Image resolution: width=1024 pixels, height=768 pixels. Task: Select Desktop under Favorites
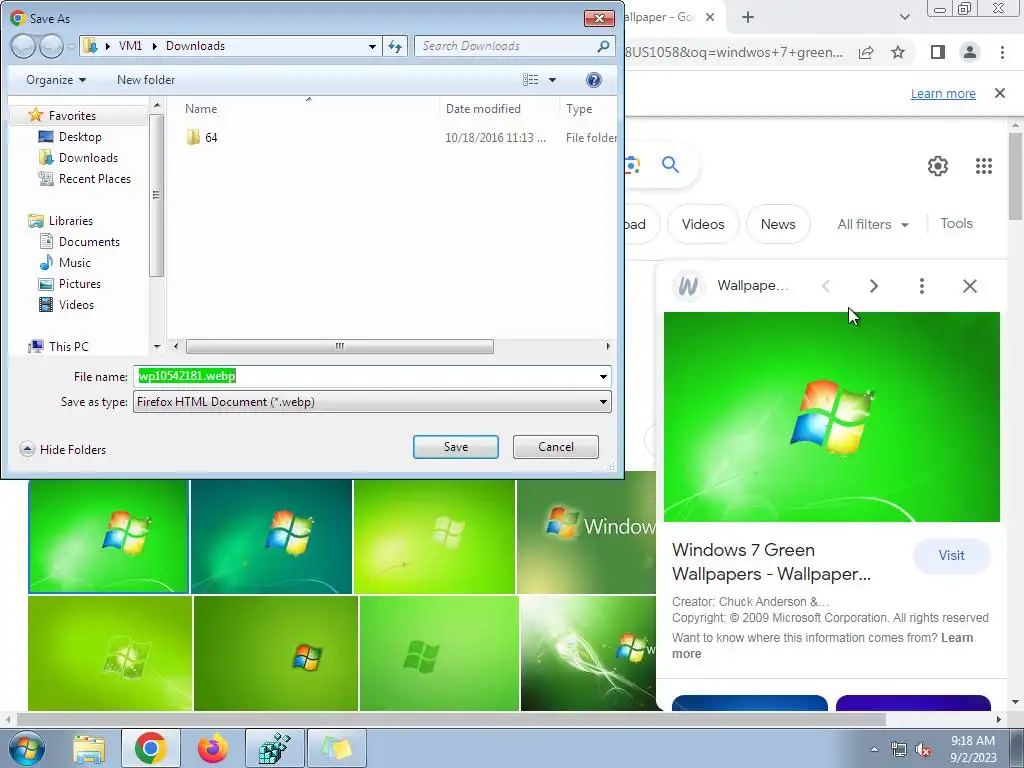[x=80, y=136]
